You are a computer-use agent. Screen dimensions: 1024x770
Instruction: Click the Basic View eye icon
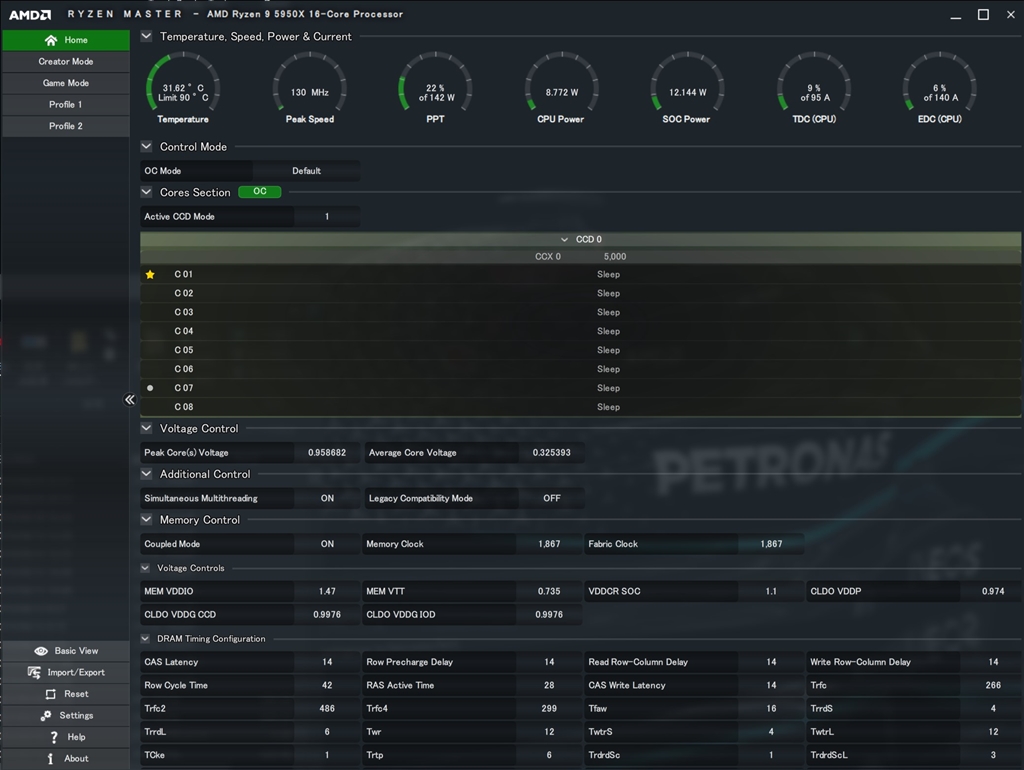[41, 651]
